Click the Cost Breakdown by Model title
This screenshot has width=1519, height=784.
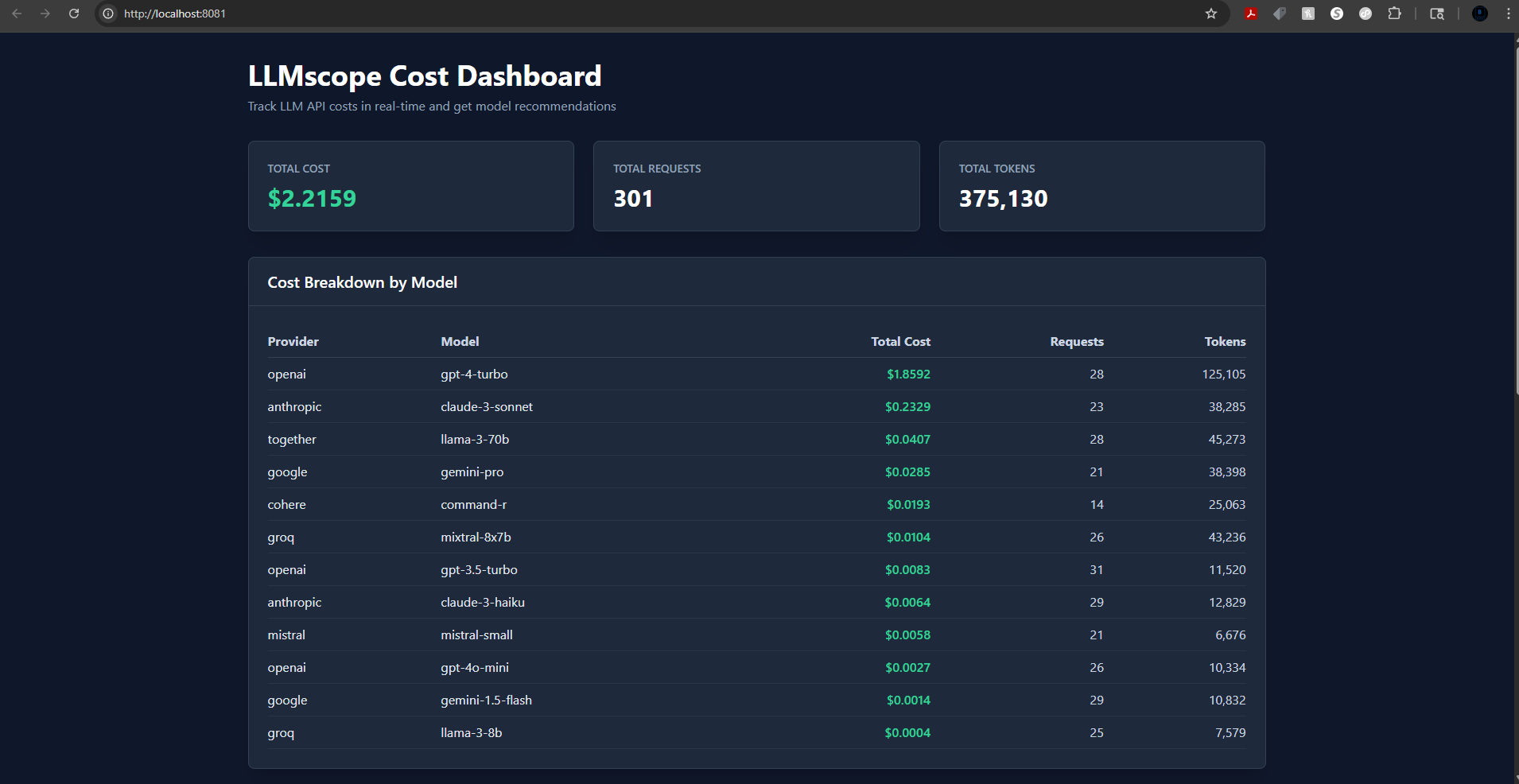362,282
